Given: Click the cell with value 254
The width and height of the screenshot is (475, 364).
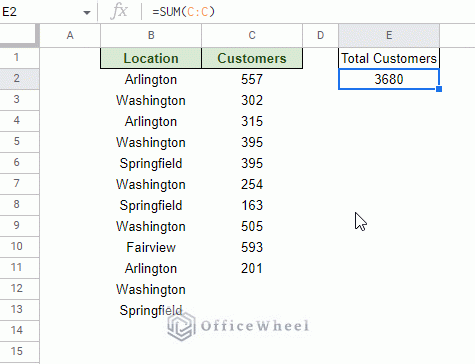Looking at the screenshot, I should click(252, 184).
